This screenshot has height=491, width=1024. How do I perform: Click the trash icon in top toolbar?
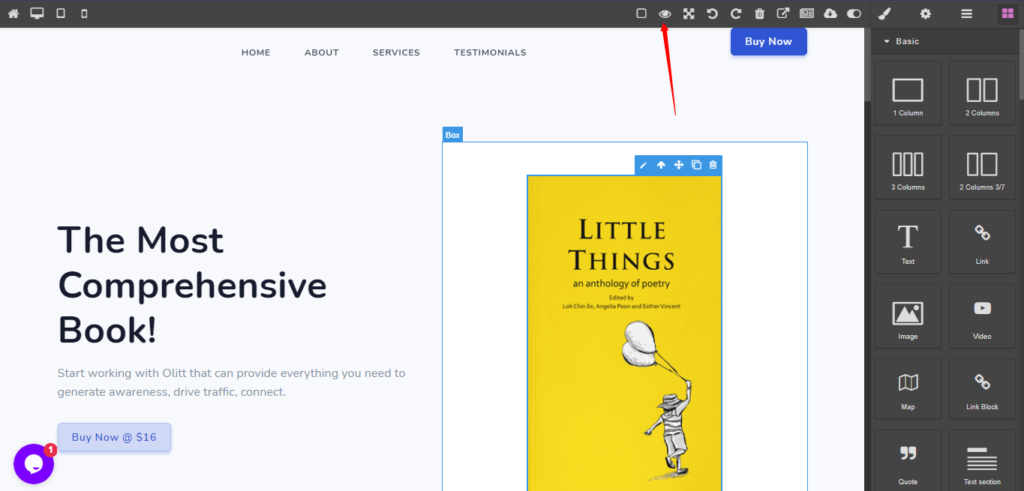coord(760,14)
